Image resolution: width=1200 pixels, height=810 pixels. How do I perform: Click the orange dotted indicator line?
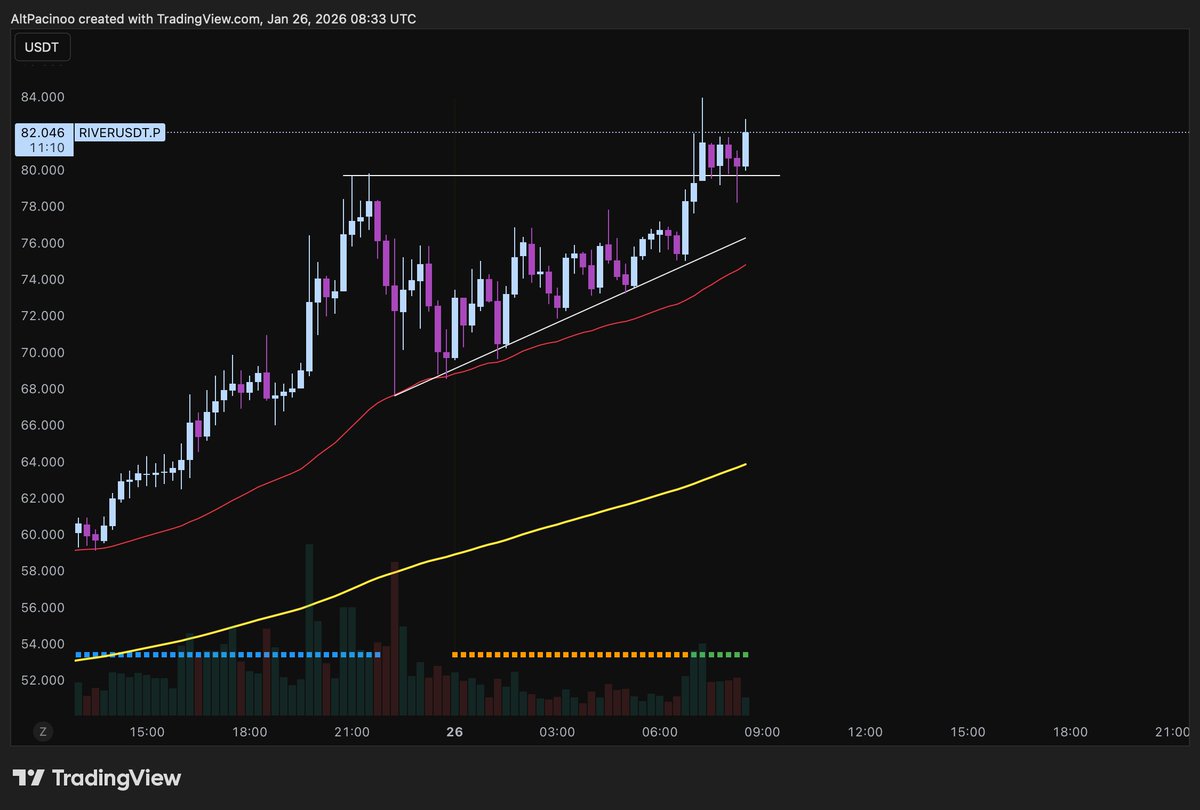tap(571, 654)
